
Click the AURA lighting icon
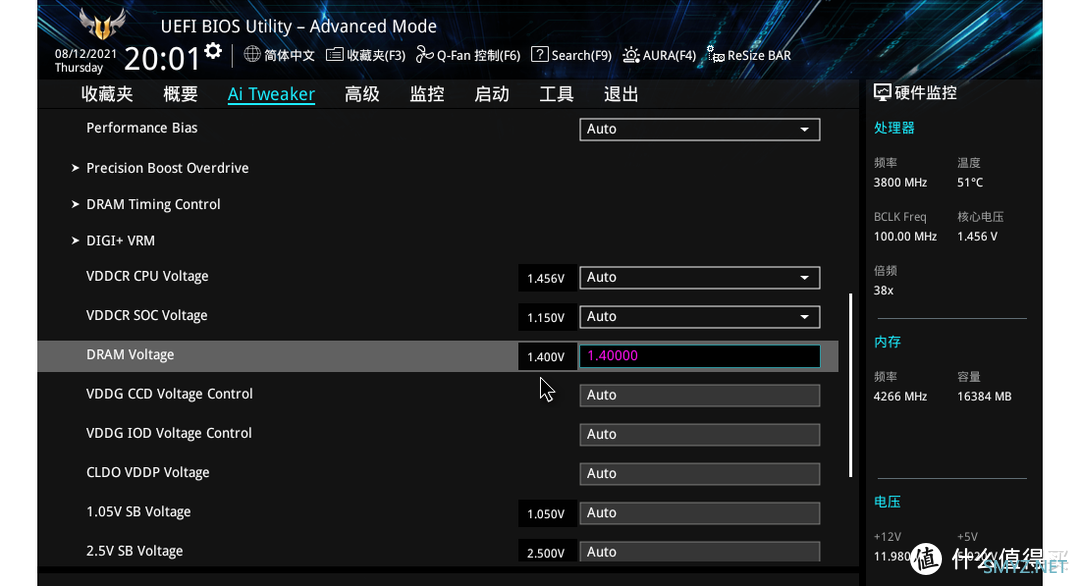pyautogui.click(x=631, y=54)
